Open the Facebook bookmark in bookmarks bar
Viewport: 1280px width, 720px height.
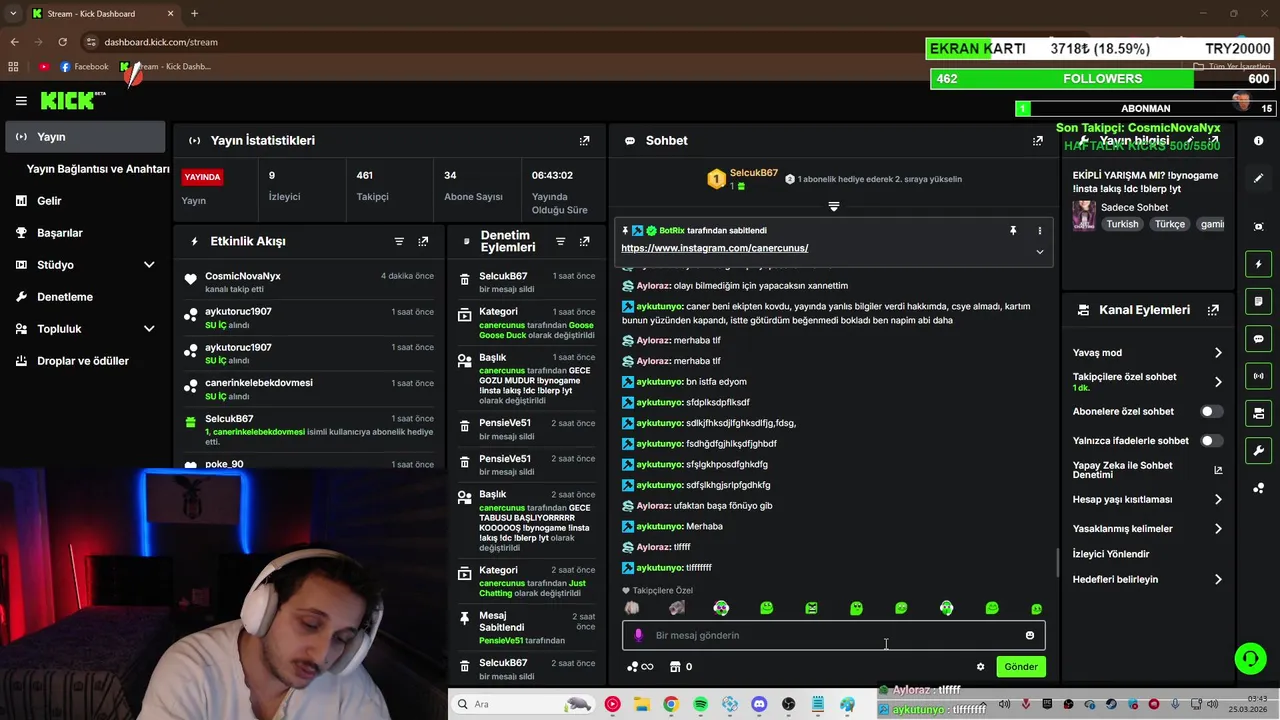(84, 67)
